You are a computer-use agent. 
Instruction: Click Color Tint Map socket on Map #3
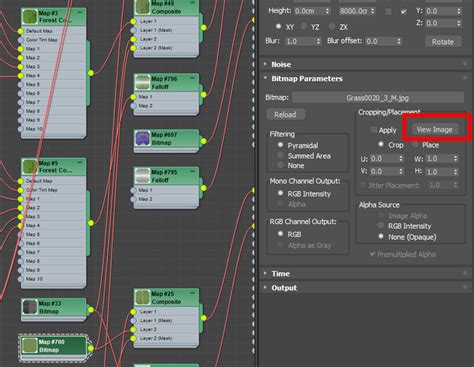pyautogui.click(x=21, y=40)
